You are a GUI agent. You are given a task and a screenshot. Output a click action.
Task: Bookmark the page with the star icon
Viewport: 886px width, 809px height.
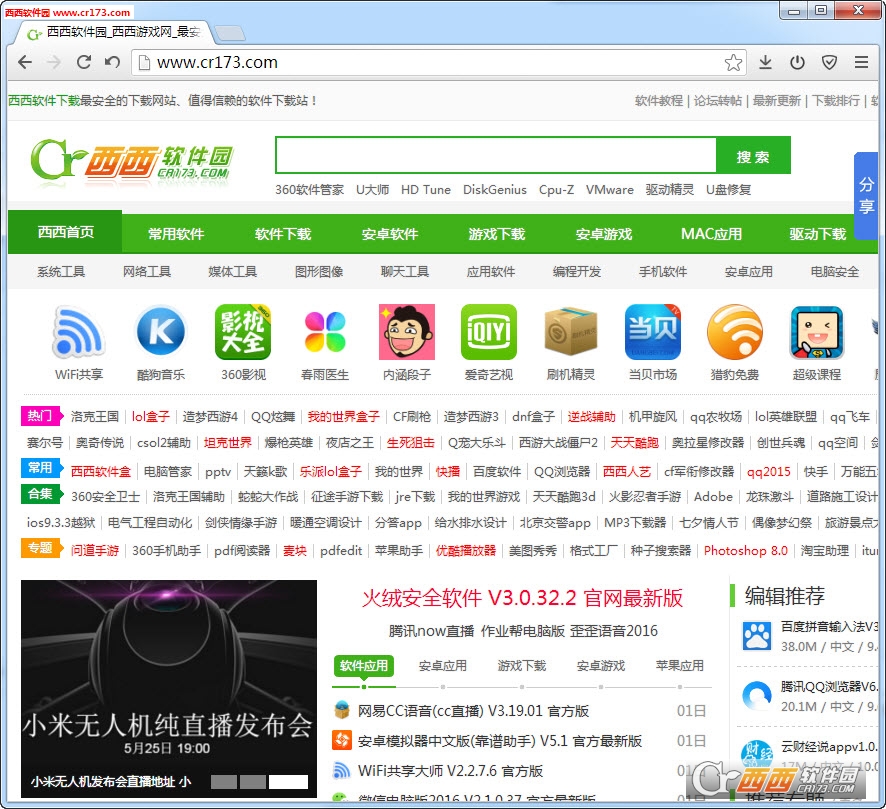[x=733, y=62]
